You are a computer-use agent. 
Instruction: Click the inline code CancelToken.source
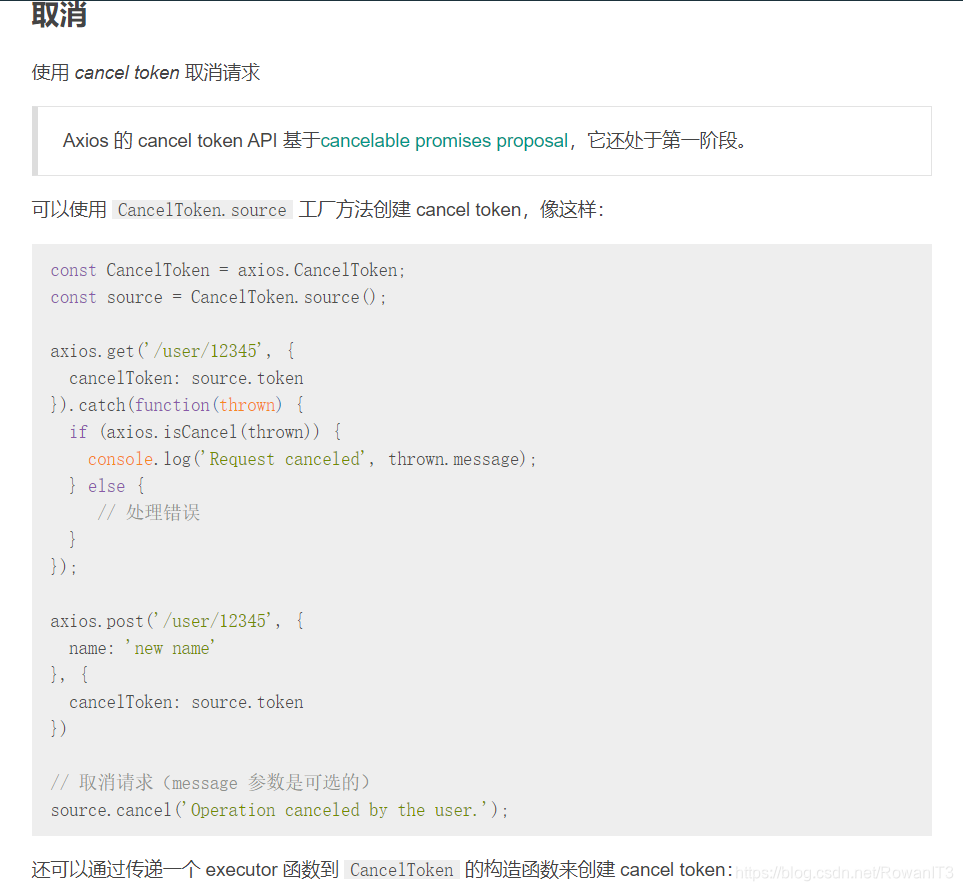click(x=202, y=210)
